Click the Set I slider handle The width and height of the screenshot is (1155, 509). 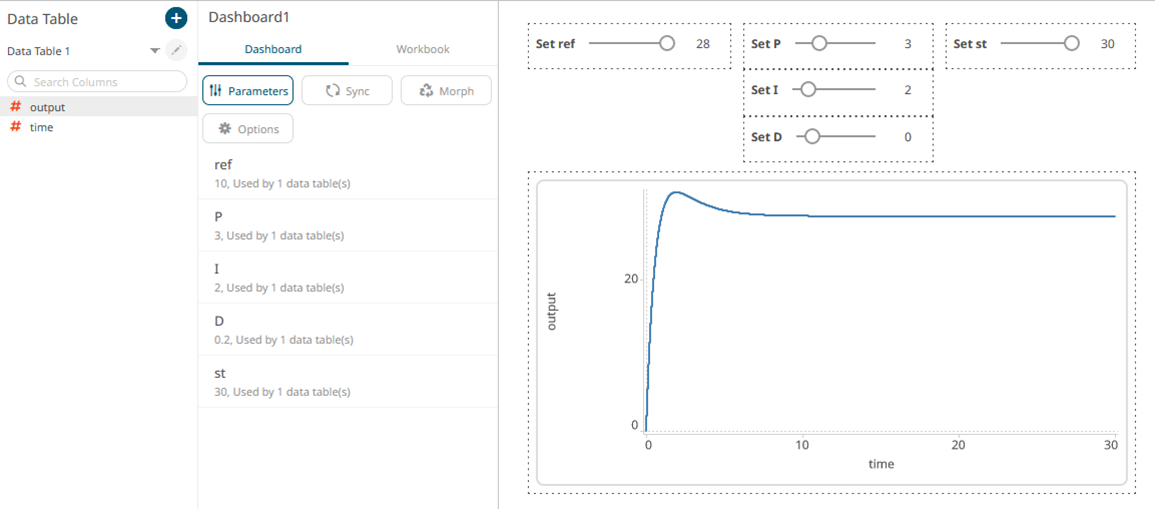click(x=808, y=90)
